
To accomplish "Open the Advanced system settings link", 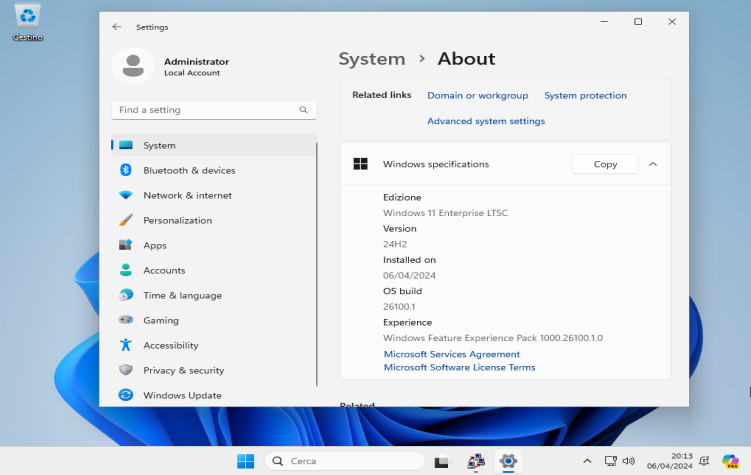I will [x=486, y=121].
